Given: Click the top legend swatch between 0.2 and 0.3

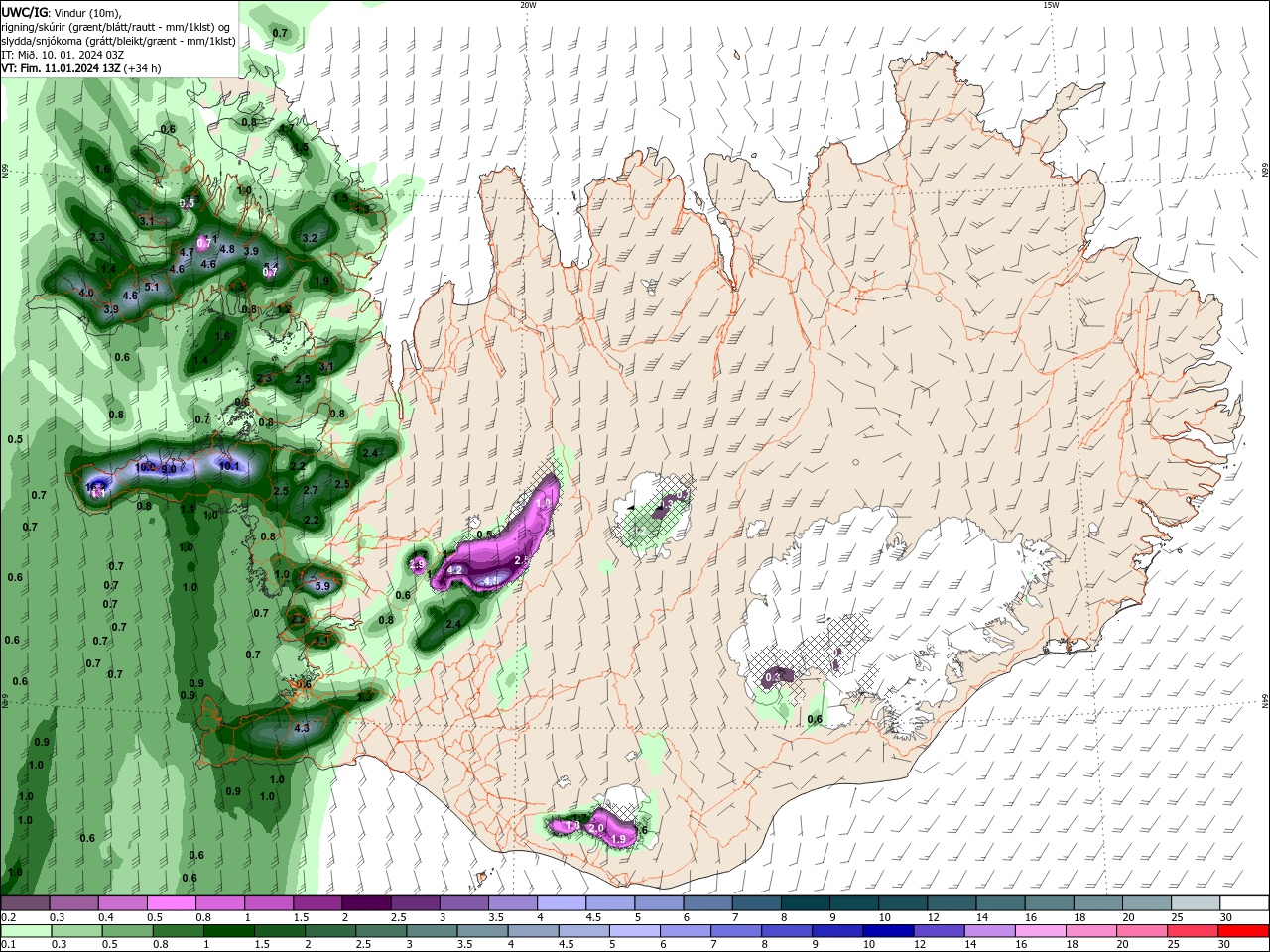Looking at the screenshot, I should tap(25, 903).
